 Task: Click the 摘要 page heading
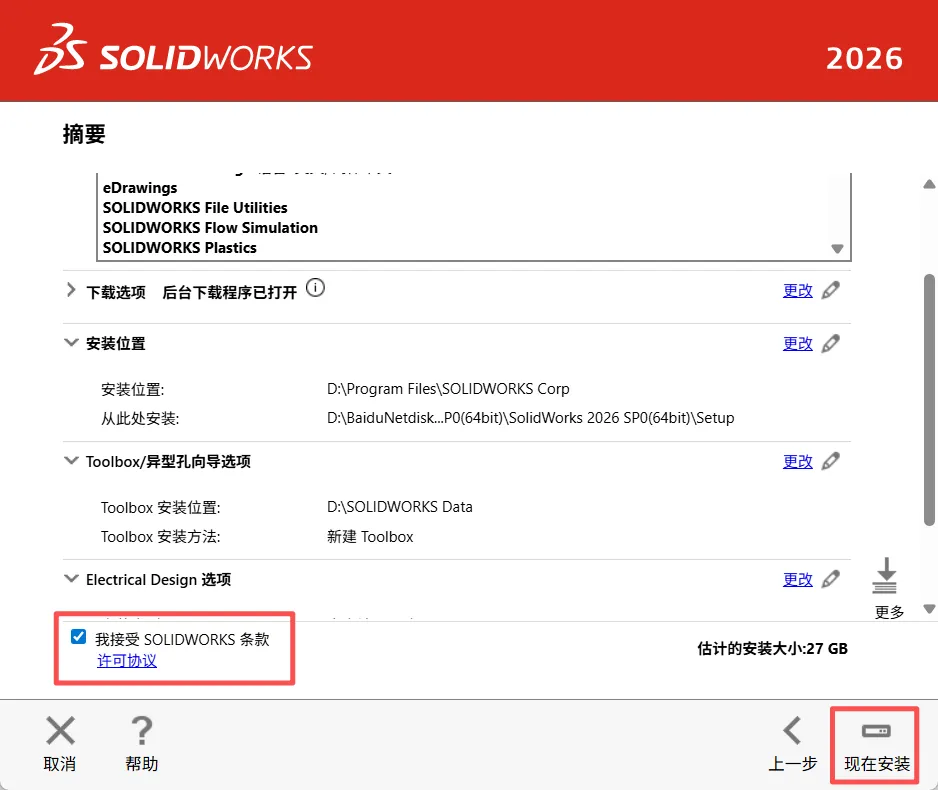click(x=84, y=134)
